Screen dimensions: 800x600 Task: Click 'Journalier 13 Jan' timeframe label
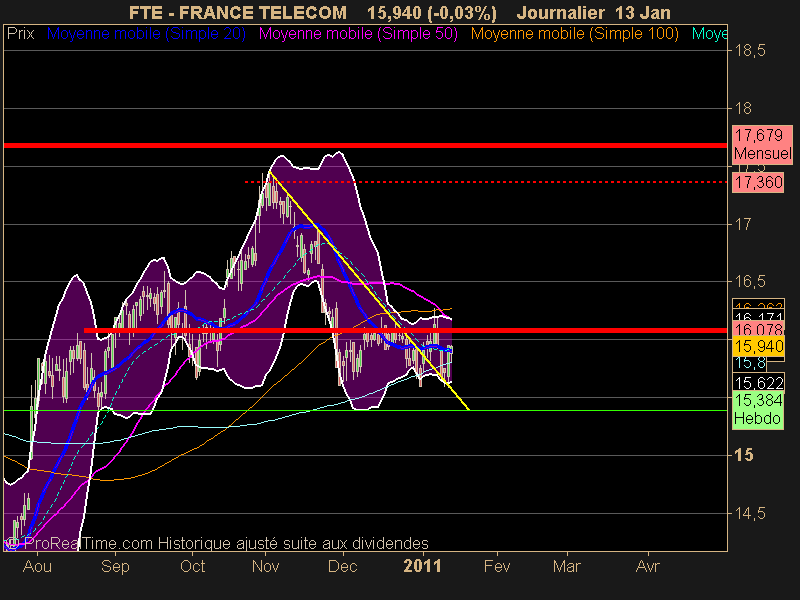tap(593, 12)
